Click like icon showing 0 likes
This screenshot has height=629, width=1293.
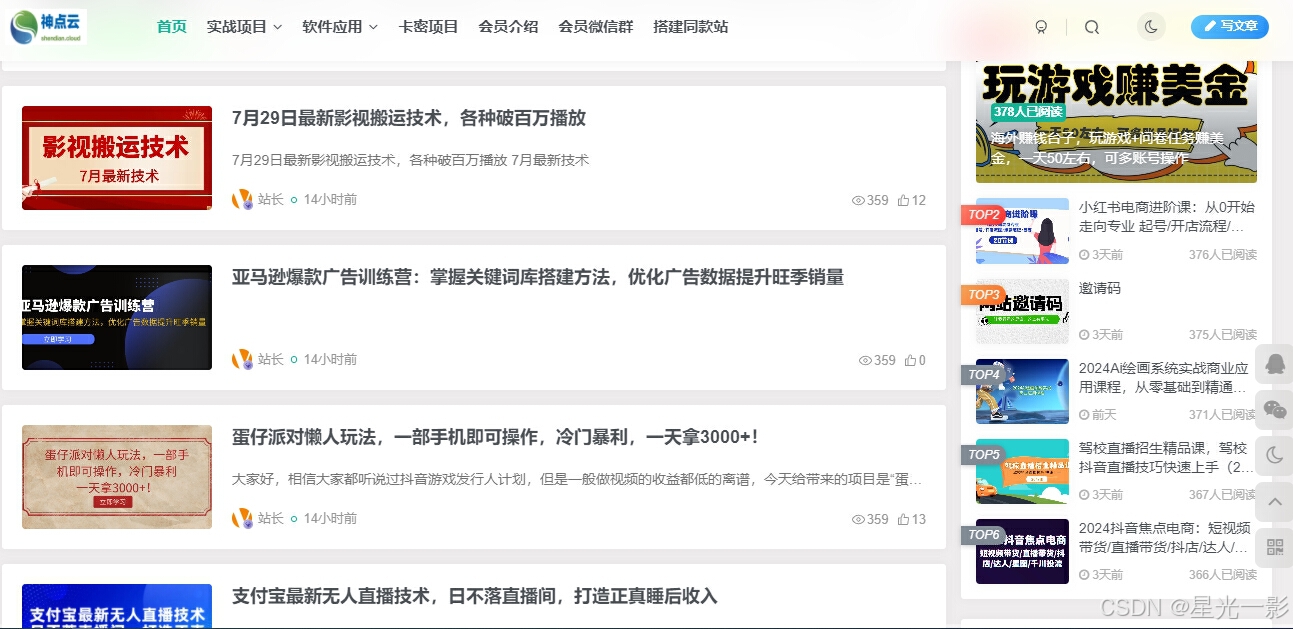pyautogui.click(x=910, y=360)
